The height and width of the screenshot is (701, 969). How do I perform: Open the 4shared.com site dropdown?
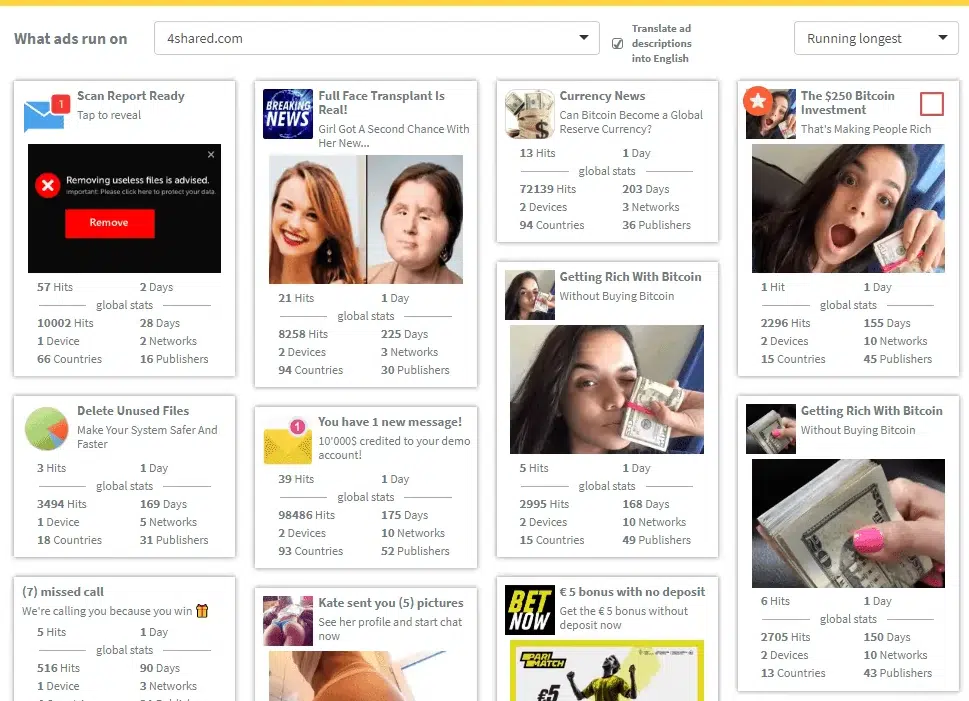pyautogui.click(x=376, y=39)
